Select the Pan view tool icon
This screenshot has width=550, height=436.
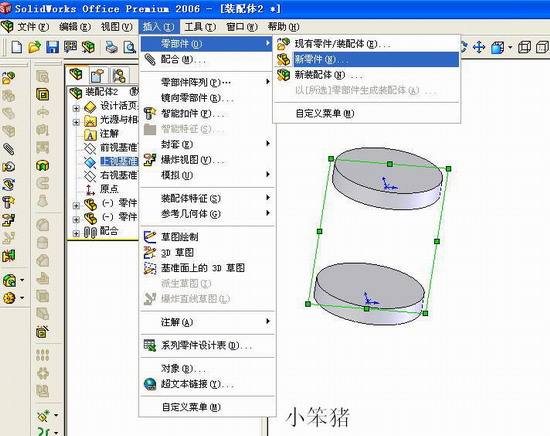(479, 47)
